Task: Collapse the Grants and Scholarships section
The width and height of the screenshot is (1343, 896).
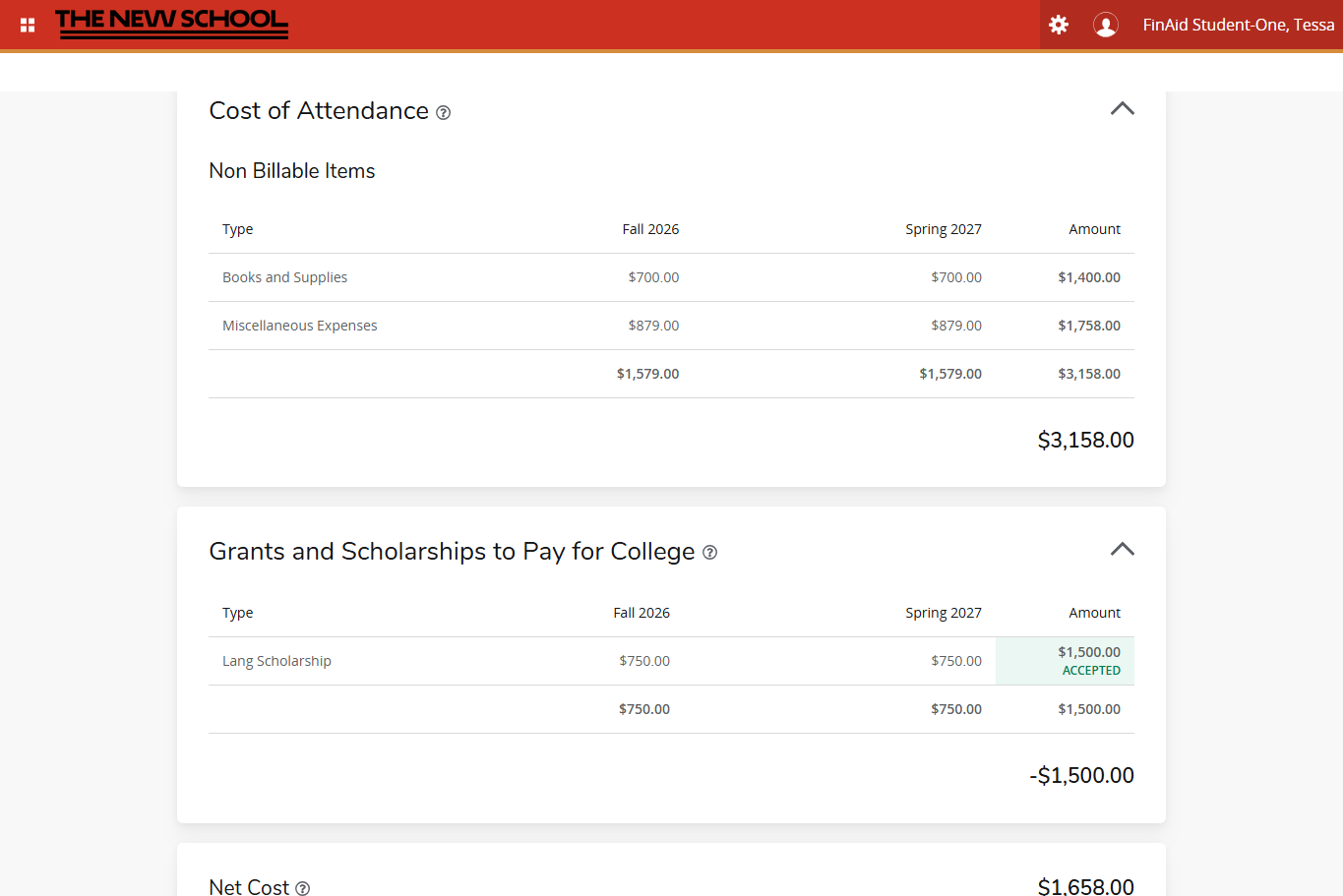Action: (x=1122, y=550)
